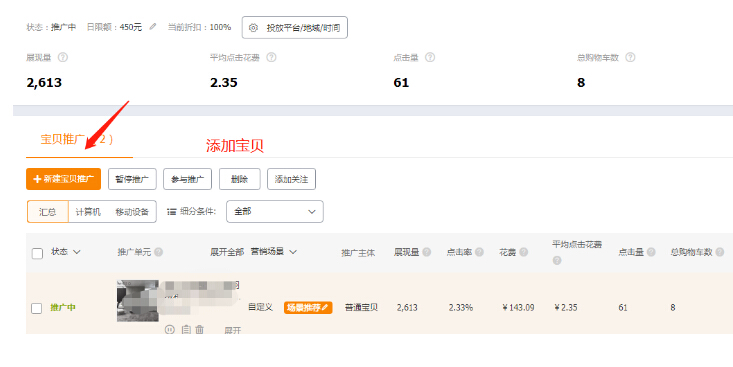Switch device view to 移动设备

(132, 212)
